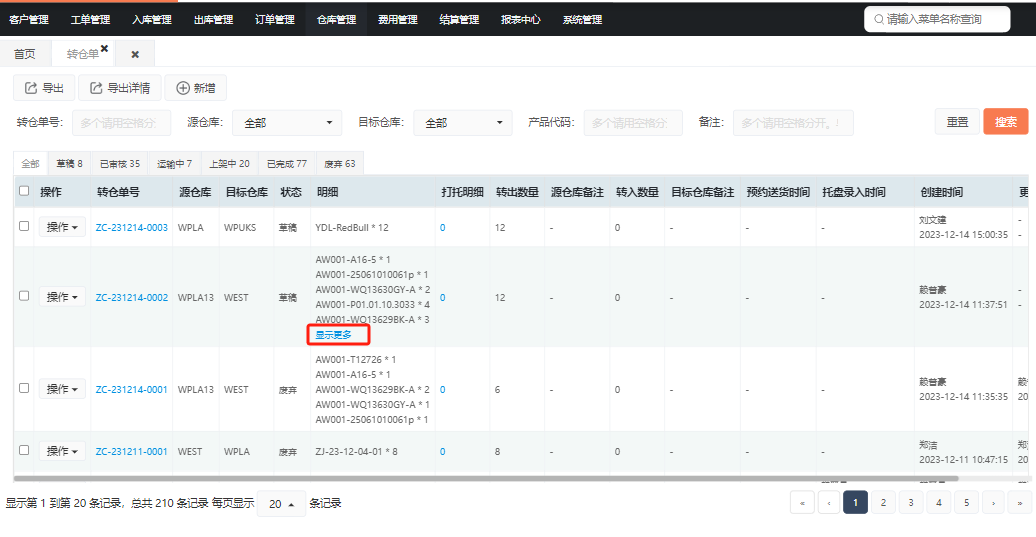Click the close-all tabs X button
1036x537 pixels.
pyautogui.click(x=135, y=54)
